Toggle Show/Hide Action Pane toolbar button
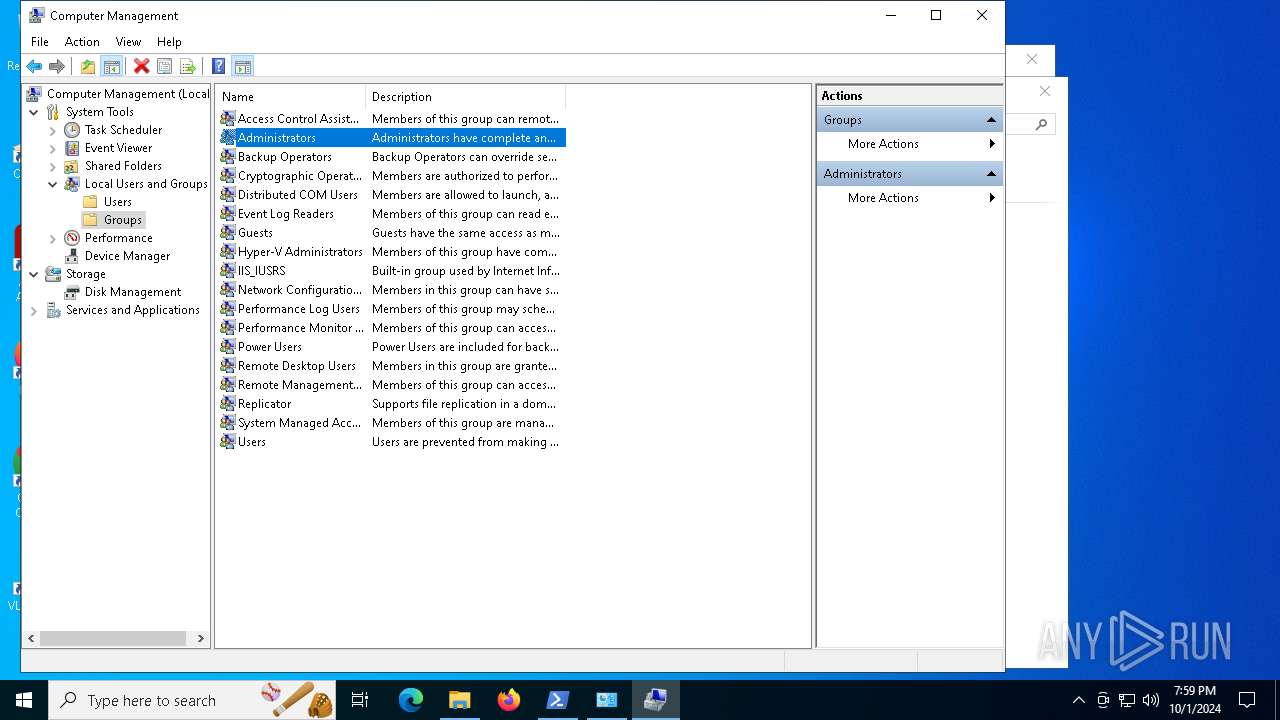This screenshot has width=1280, height=720. tap(242, 66)
